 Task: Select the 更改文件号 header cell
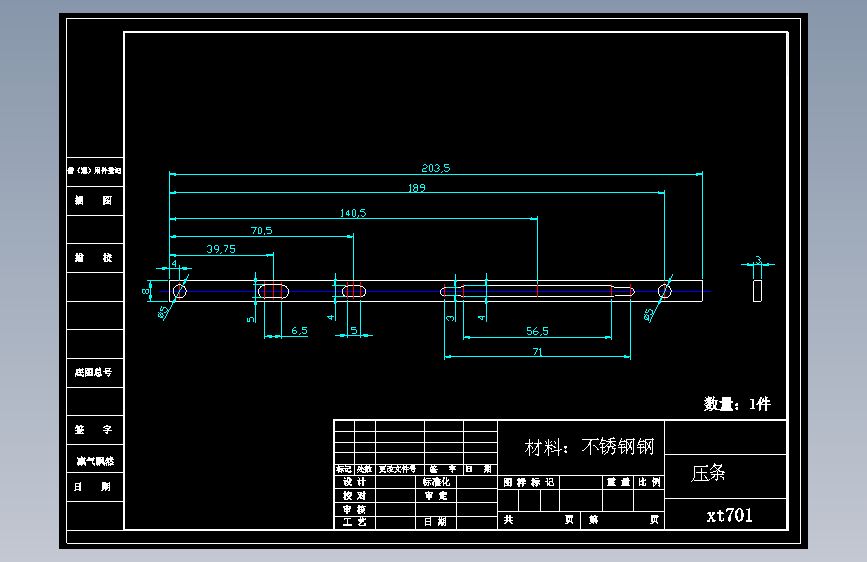coord(398,469)
